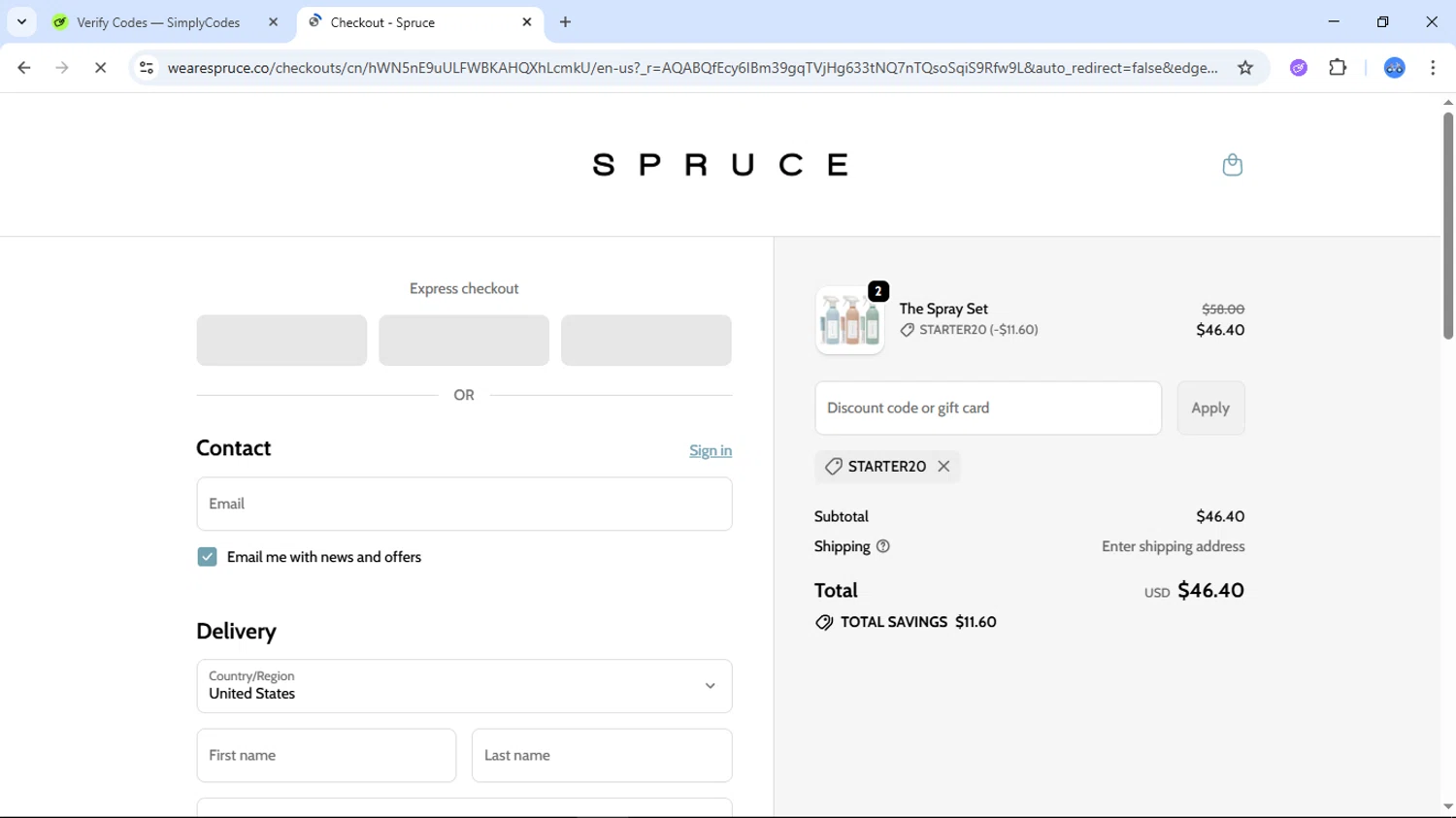Remove the STARTER20 discount code
The image size is (1456, 818).
pyautogui.click(x=943, y=467)
